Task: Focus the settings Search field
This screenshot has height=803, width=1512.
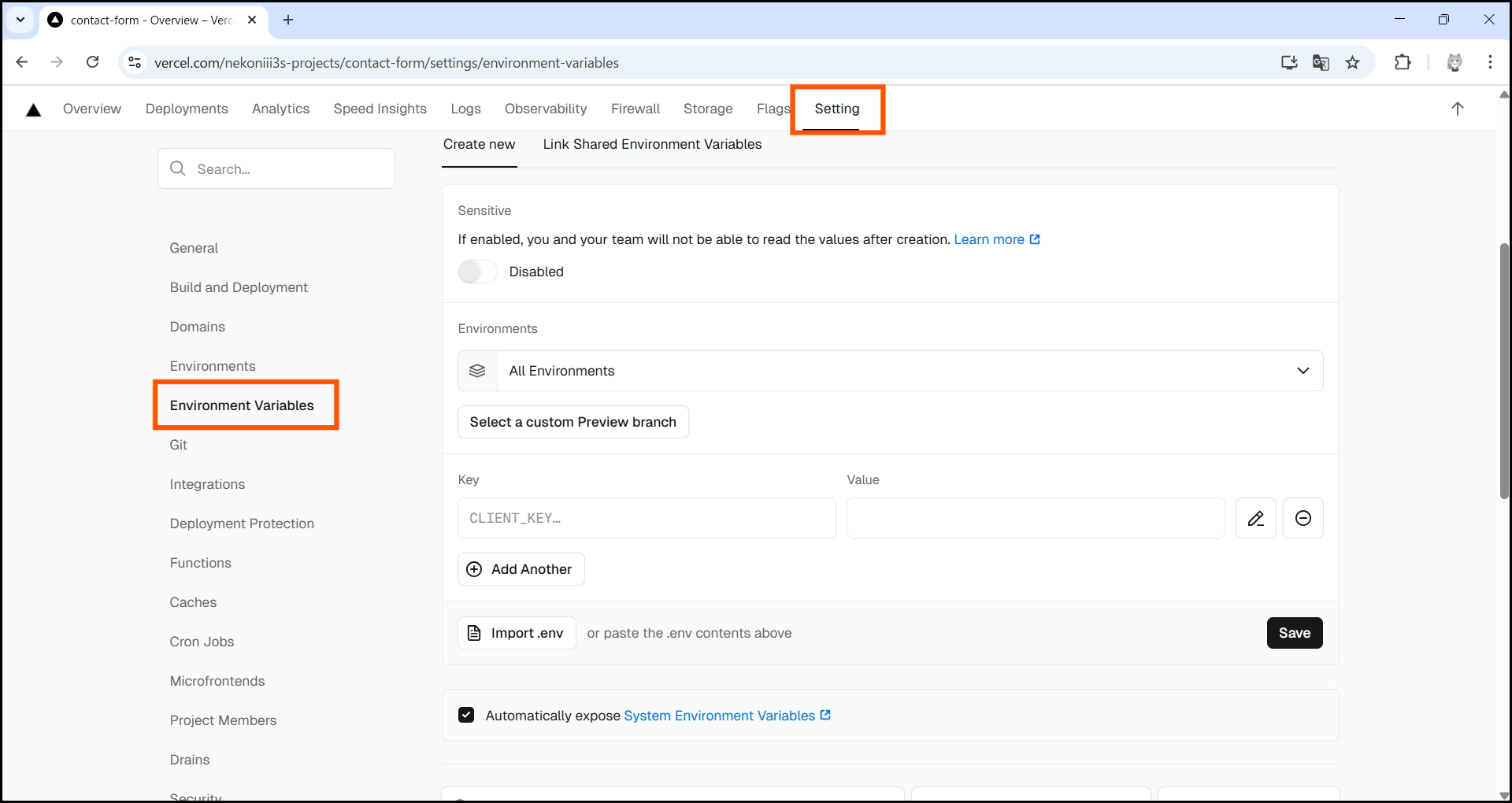Action: point(276,168)
